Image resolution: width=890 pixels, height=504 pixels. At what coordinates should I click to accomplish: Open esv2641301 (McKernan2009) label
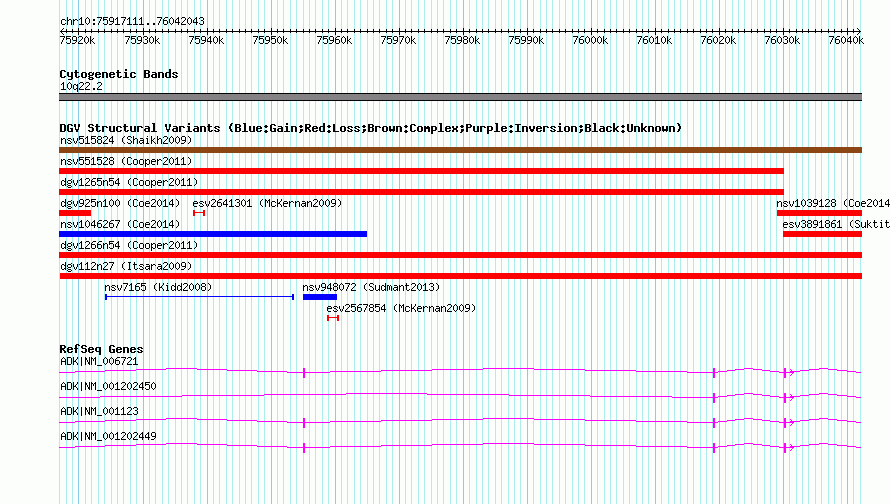click(267, 203)
